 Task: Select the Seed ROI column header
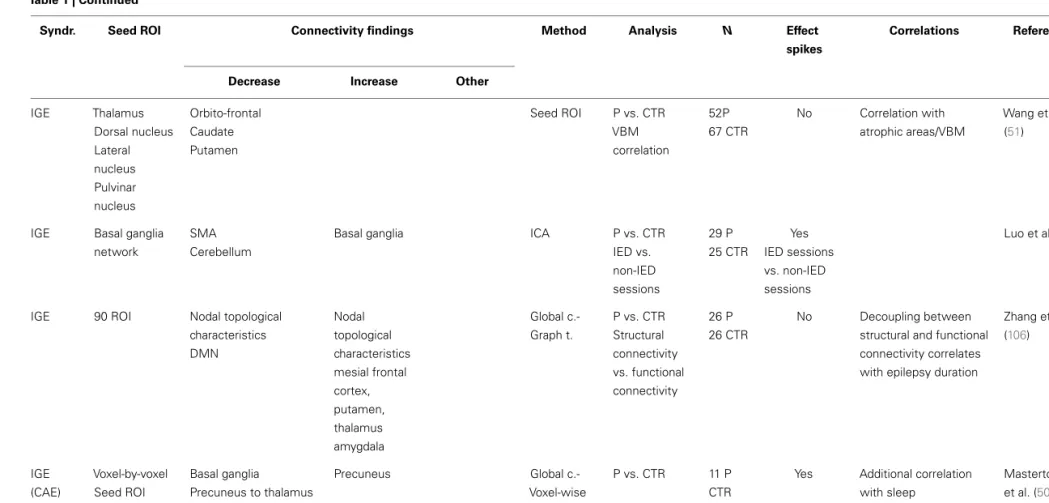(x=134, y=31)
